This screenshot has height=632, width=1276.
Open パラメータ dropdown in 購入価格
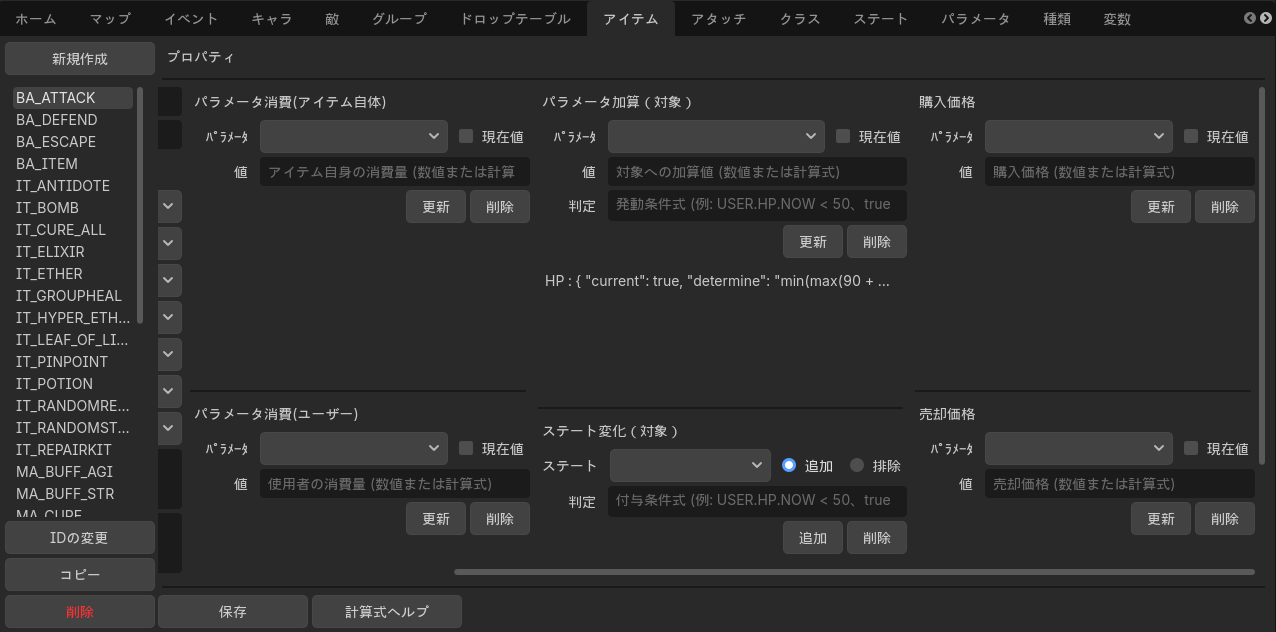pyautogui.click(x=1079, y=137)
